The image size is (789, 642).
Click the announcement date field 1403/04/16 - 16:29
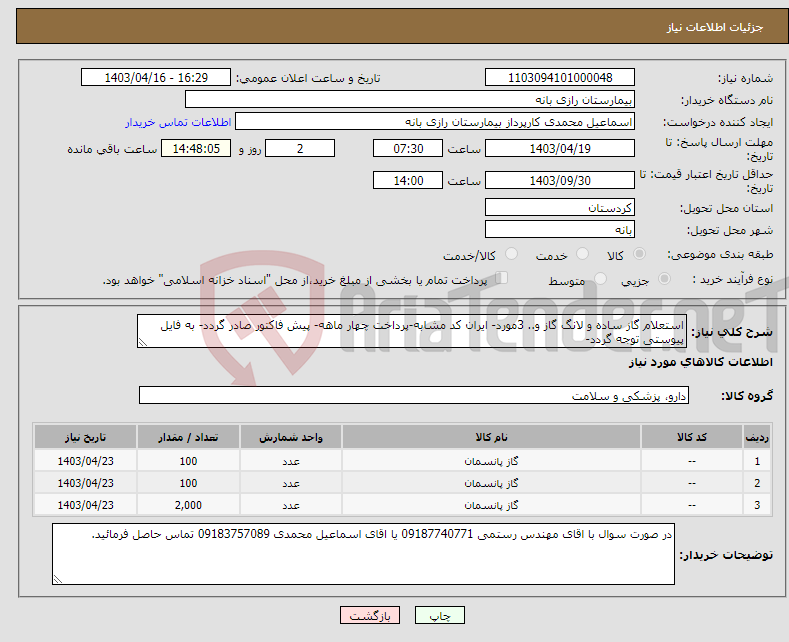coord(155,77)
